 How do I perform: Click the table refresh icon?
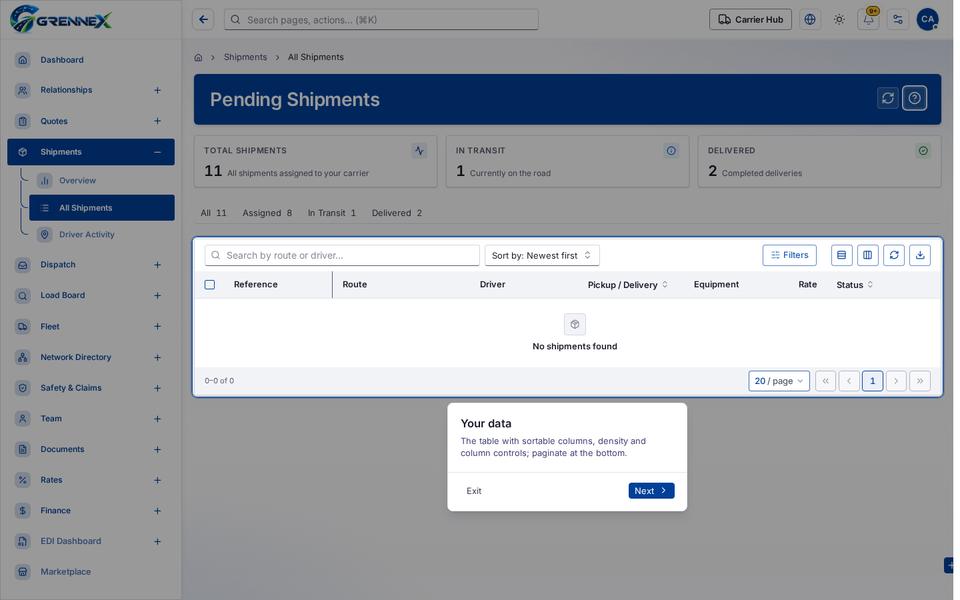tap(894, 255)
